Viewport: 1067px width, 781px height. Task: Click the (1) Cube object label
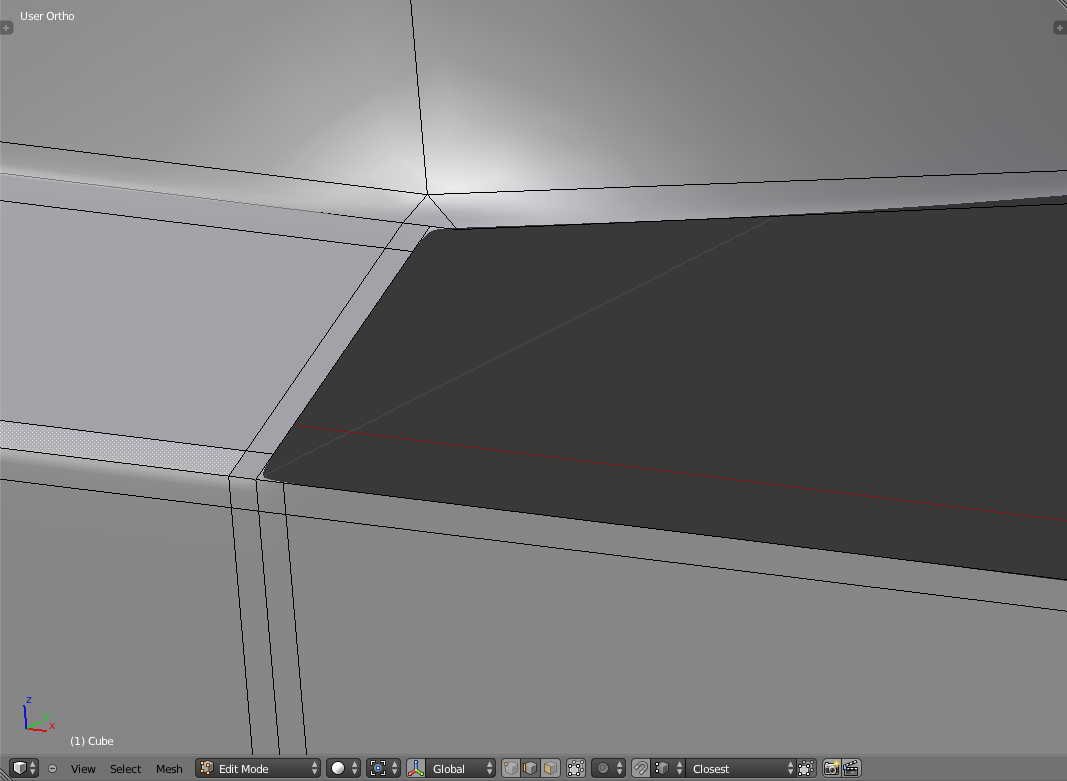[92, 741]
